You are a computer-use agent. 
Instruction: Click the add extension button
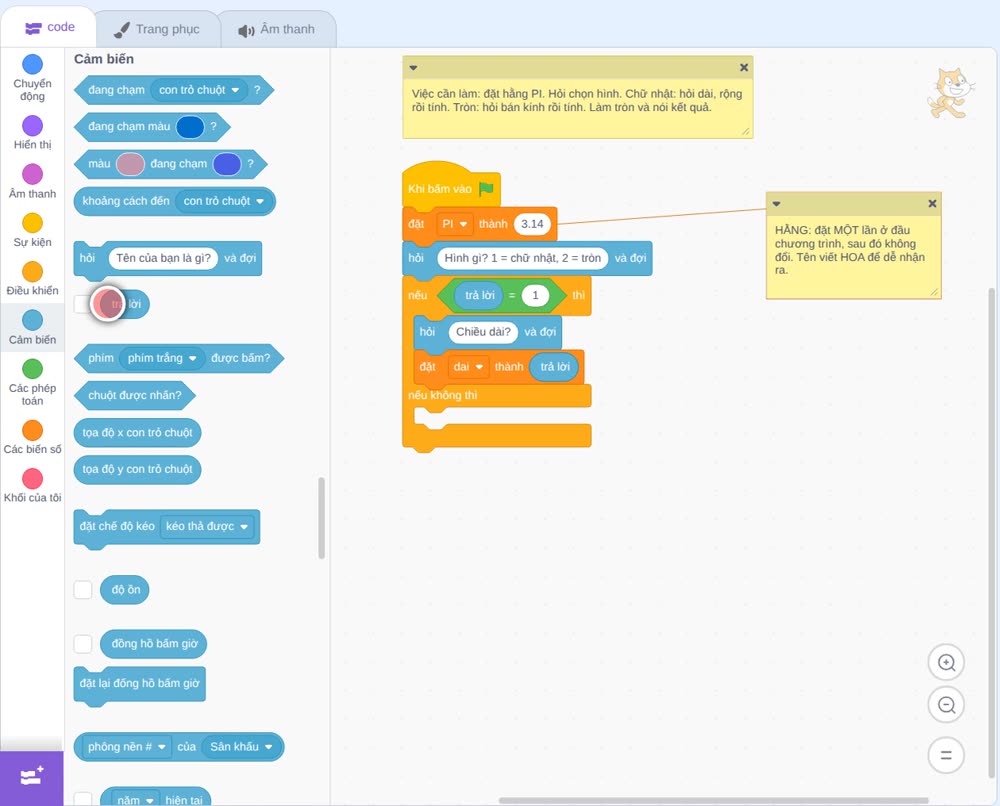[32, 777]
